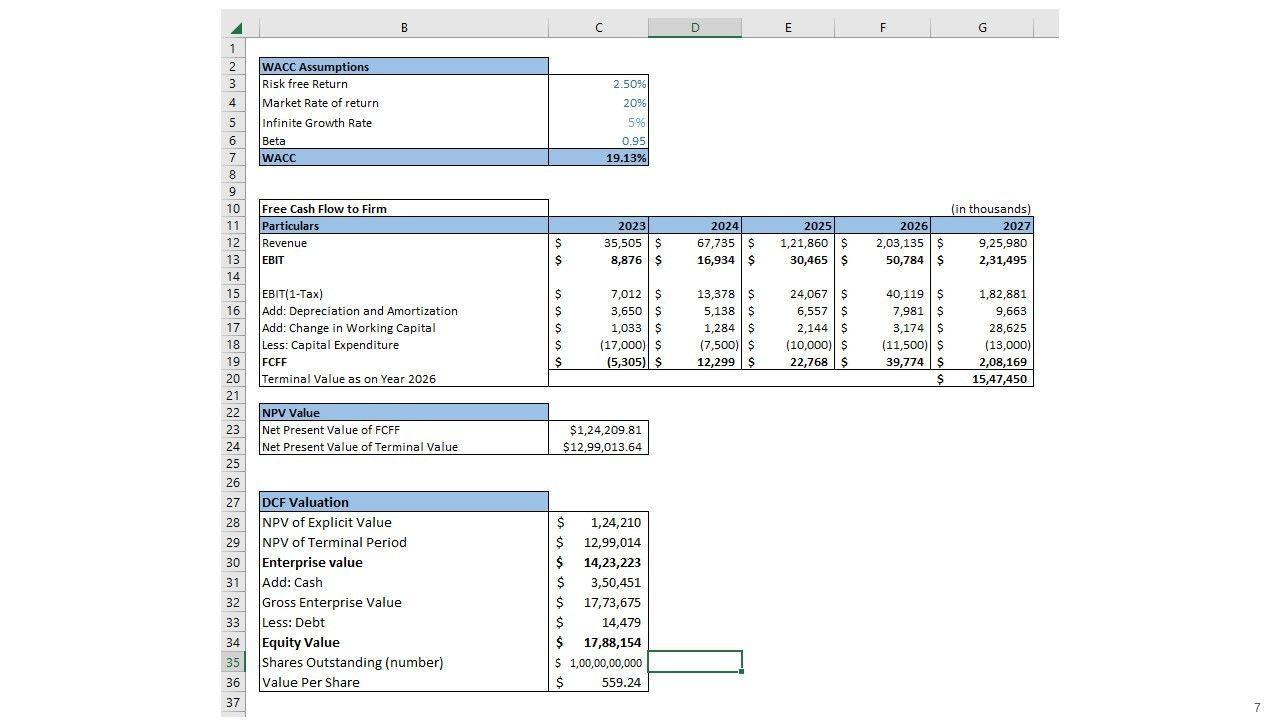Select row 35 header
This screenshot has height=720, width=1280.
pos(233,662)
